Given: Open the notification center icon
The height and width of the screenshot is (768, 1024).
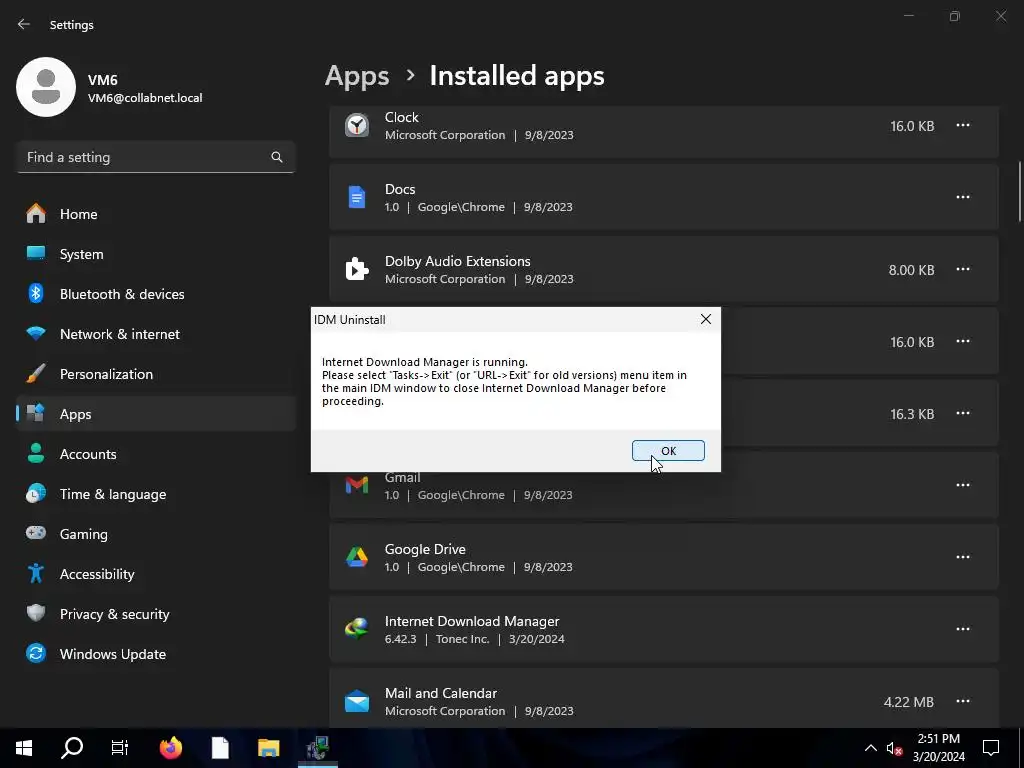Looking at the screenshot, I should point(991,748).
